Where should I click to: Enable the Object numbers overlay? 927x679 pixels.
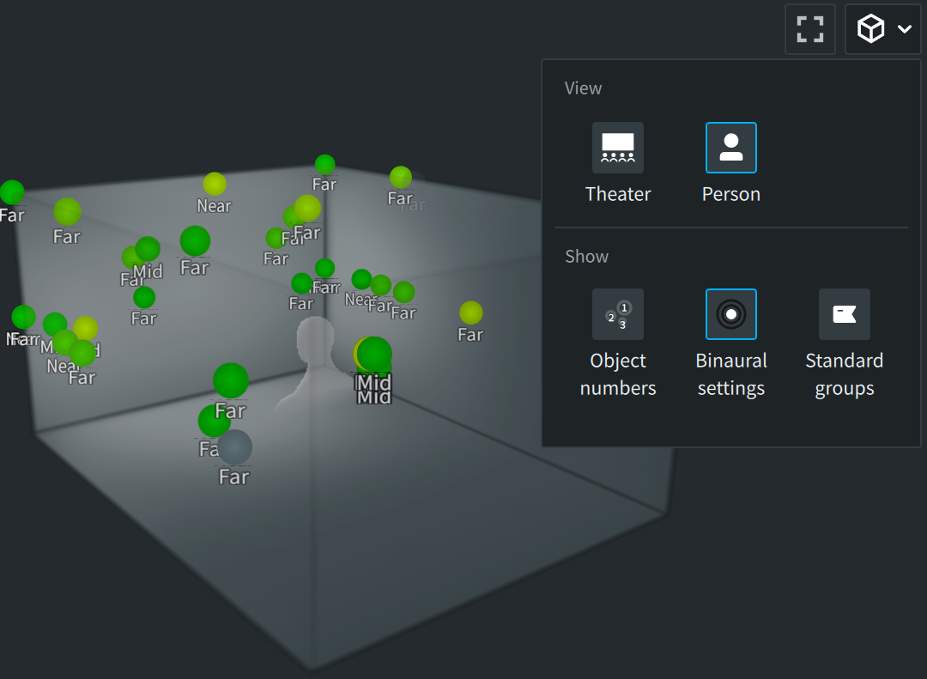[x=618, y=313]
